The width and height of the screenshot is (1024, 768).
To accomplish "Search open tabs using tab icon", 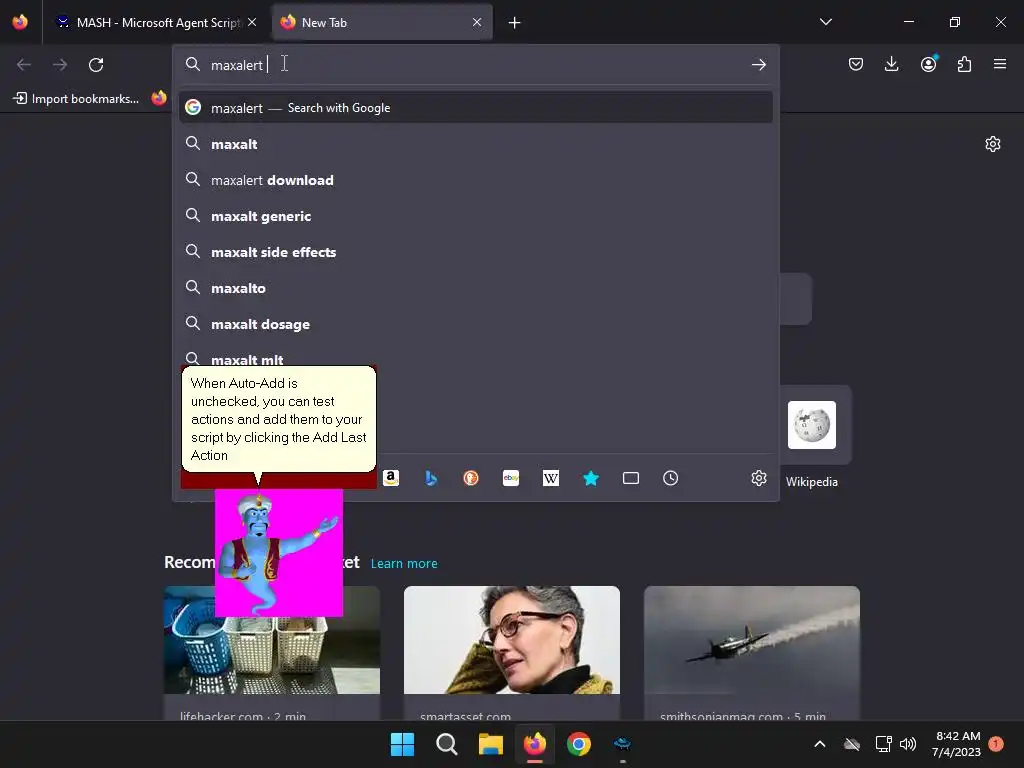I will pos(631,478).
